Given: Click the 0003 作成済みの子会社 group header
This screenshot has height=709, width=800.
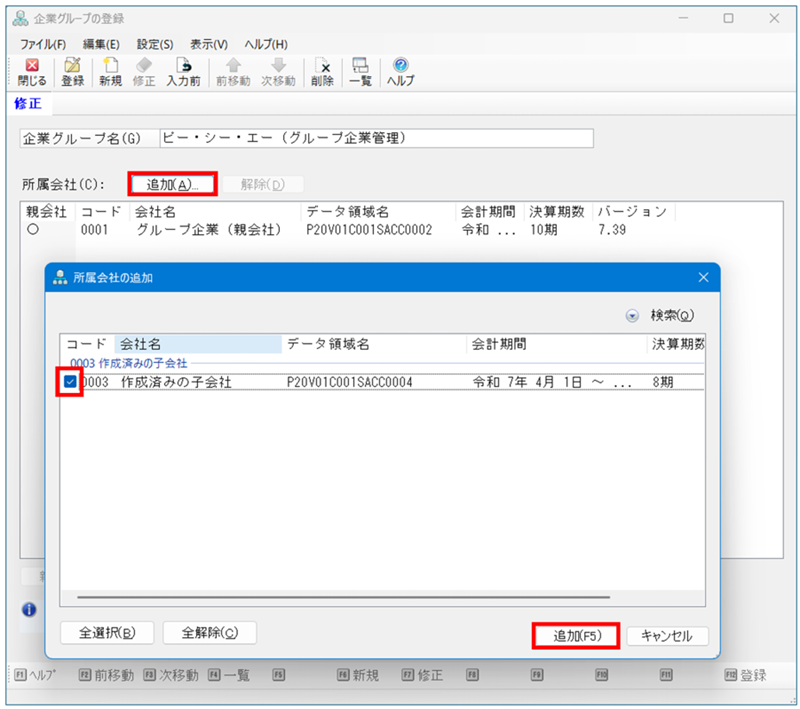Looking at the screenshot, I should click(x=129, y=363).
